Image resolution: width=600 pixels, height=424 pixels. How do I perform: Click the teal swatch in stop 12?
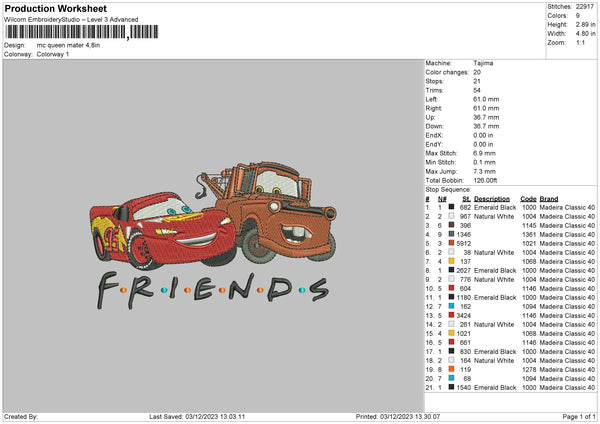tap(452, 307)
